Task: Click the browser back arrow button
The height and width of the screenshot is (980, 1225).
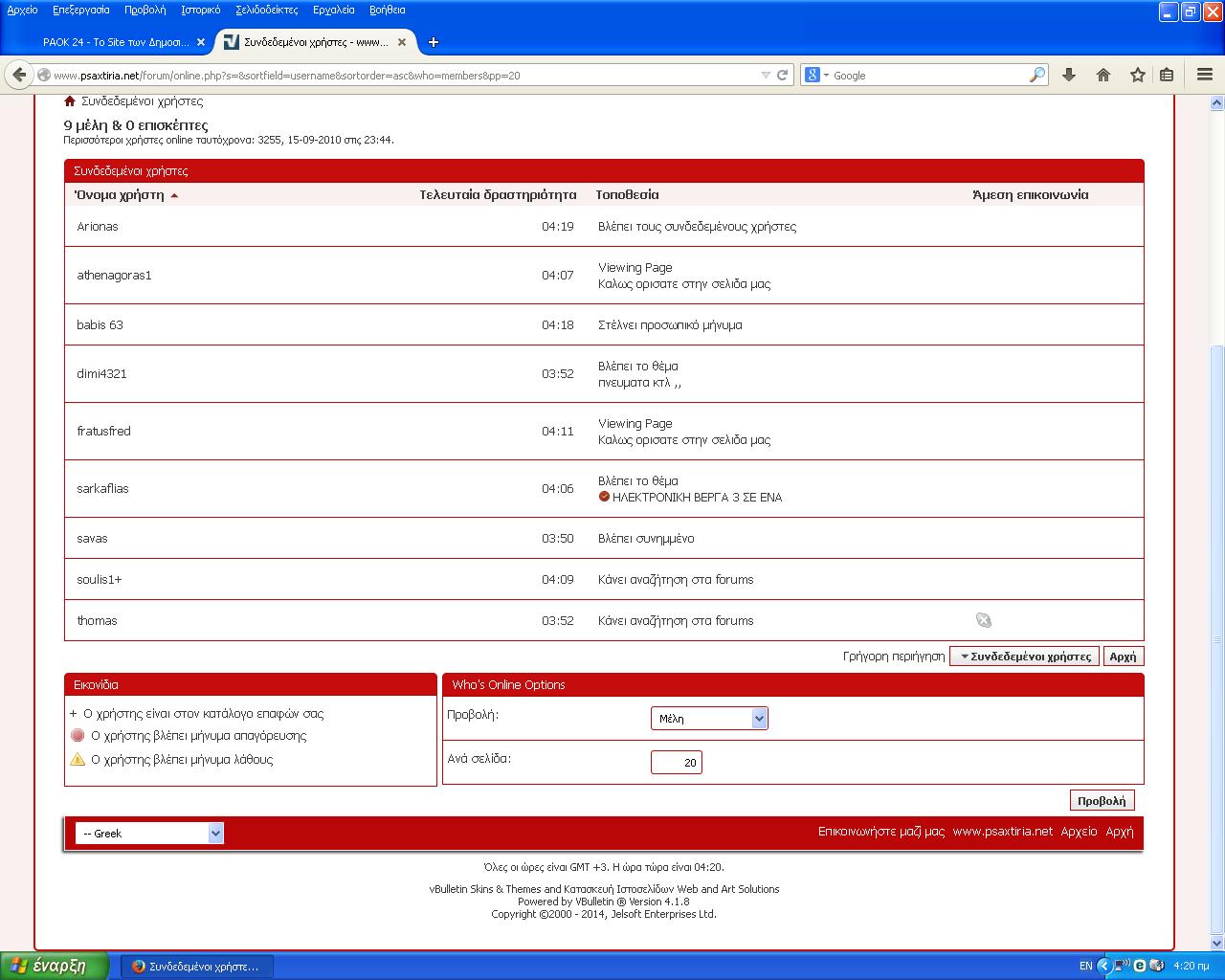Action: pos(19,75)
